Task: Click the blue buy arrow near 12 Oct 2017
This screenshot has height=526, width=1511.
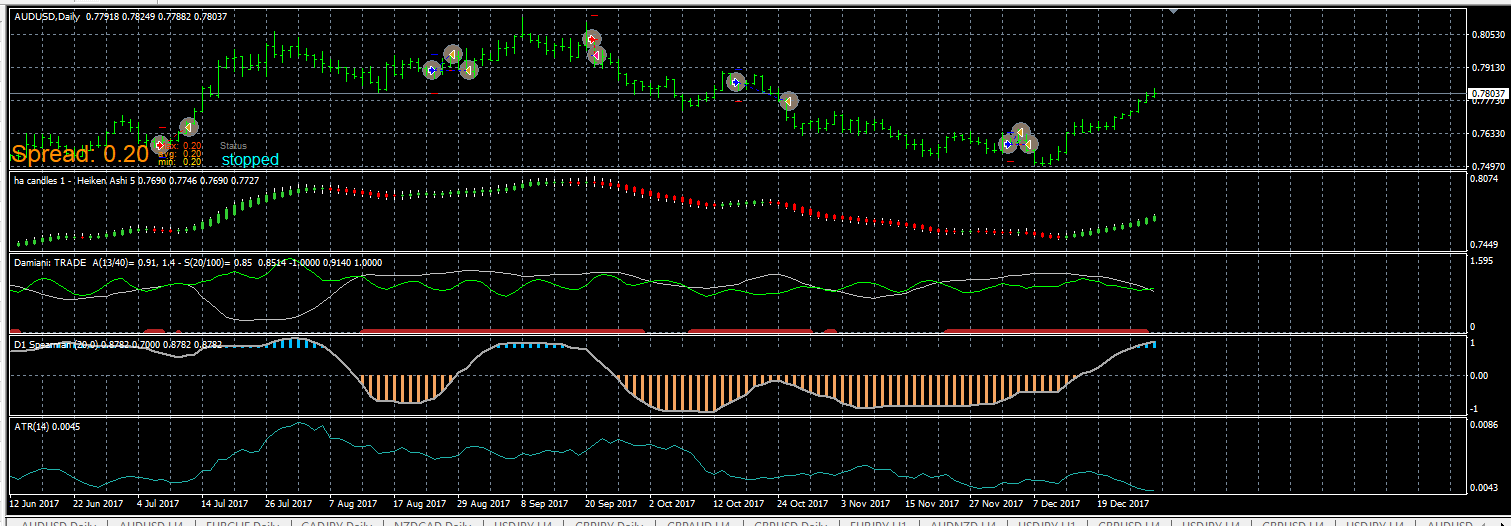Action: point(737,82)
